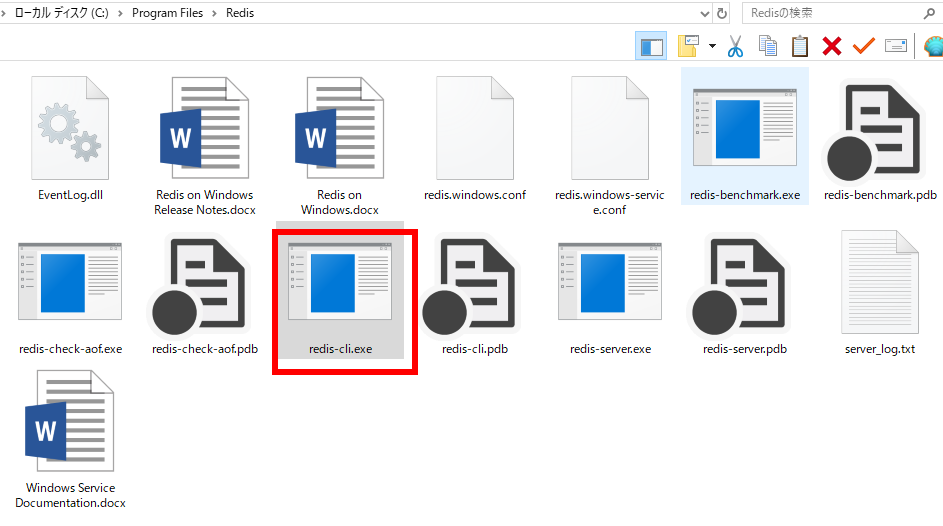Image resolution: width=943 pixels, height=526 pixels.
Task: Click Windows Service Documentation.docx filename label
Action: pos(70,495)
